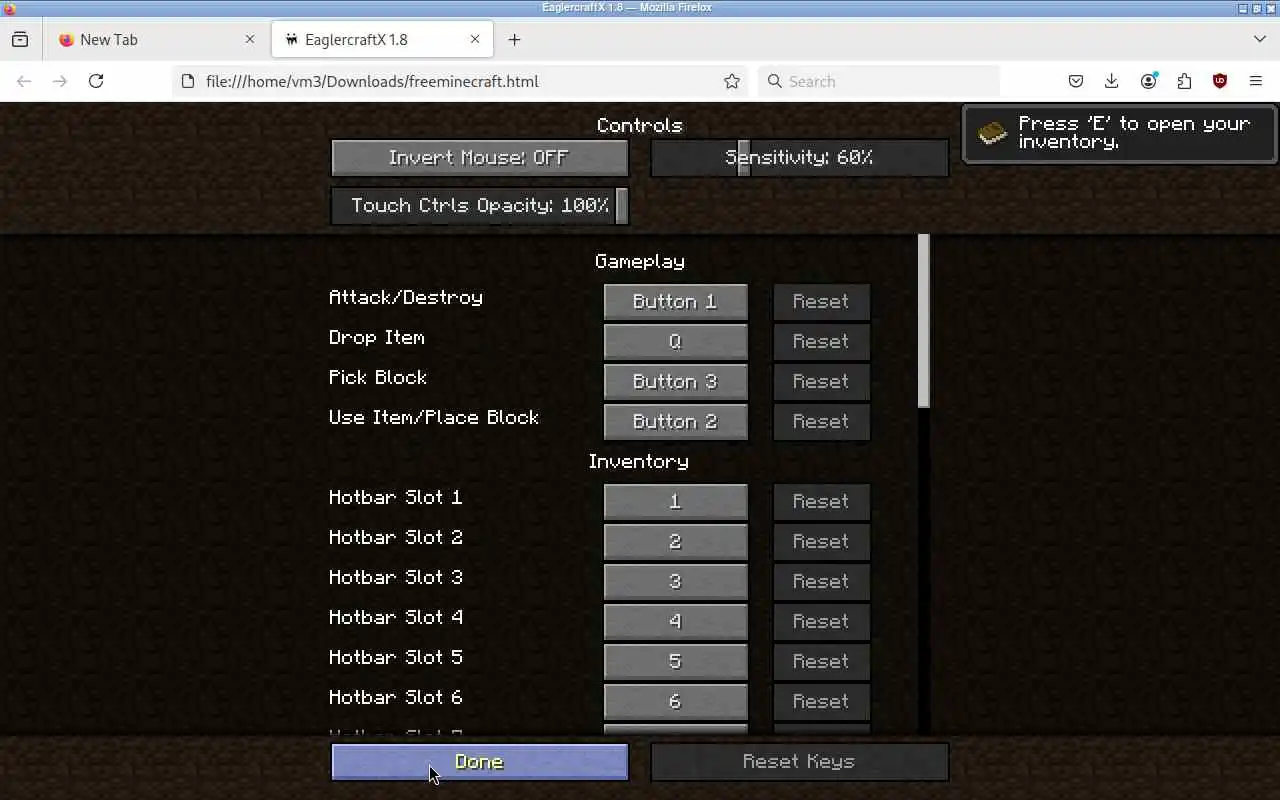Click the Drop Item label
Image resolution: width=1280 pixels, height=800 pixels.
(377, 337)
